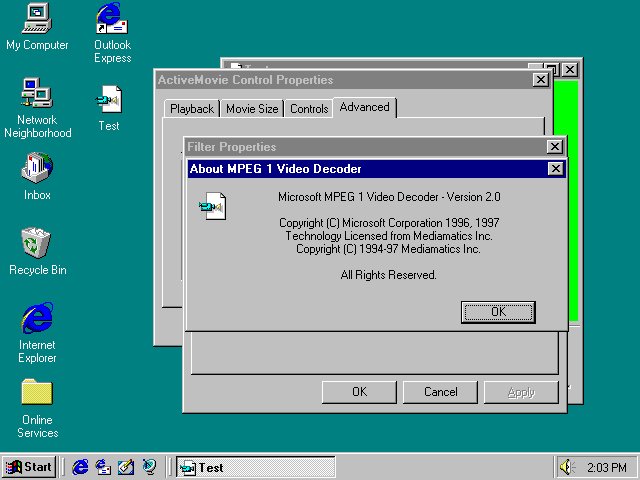Close the Test player window behind
640x480 pixels.
570,70
